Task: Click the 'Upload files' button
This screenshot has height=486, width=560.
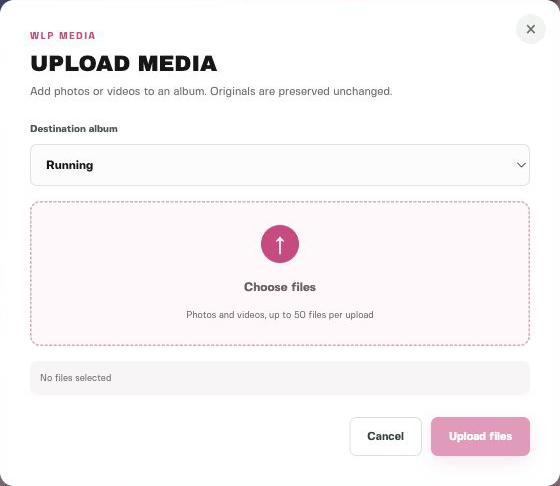Action: point(480,436)
